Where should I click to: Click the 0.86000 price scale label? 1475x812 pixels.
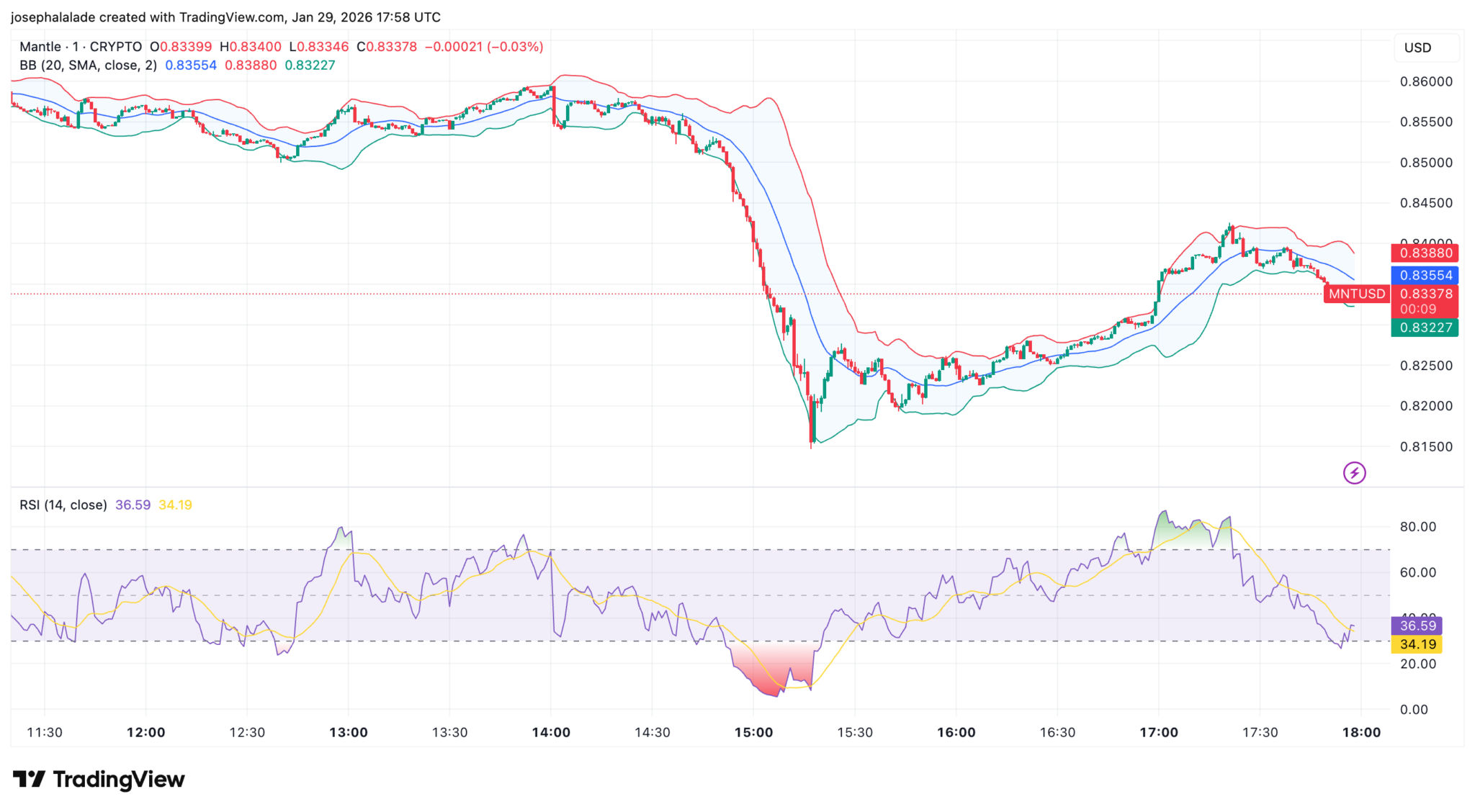pyautogui.click(x=1425, y=82)
